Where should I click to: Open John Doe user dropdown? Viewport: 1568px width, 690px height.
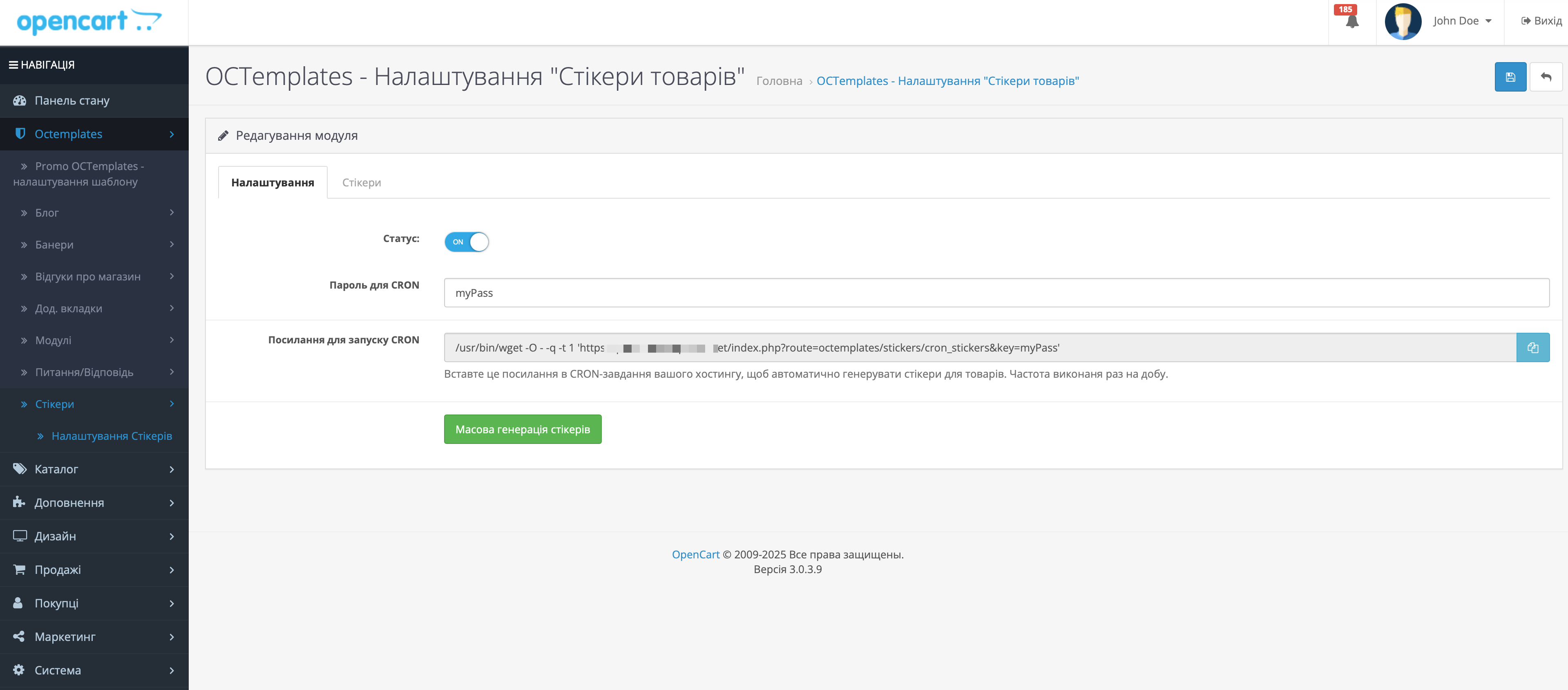1461,21
